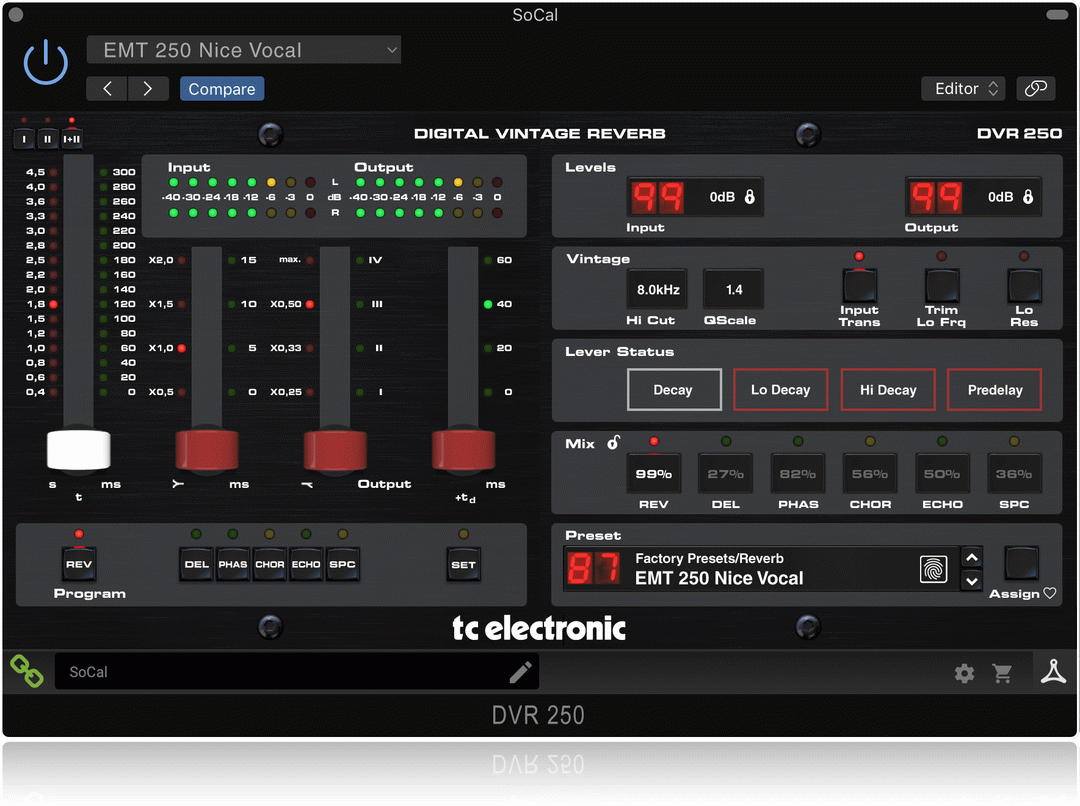Toggle the Input Trans vintage button
This screenshot has width=1080, height=806.
[x=859, y=287]
